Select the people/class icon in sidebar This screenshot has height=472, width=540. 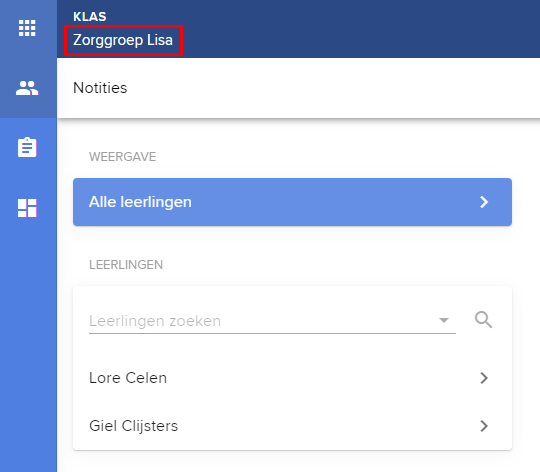click(x=27, y=88)
